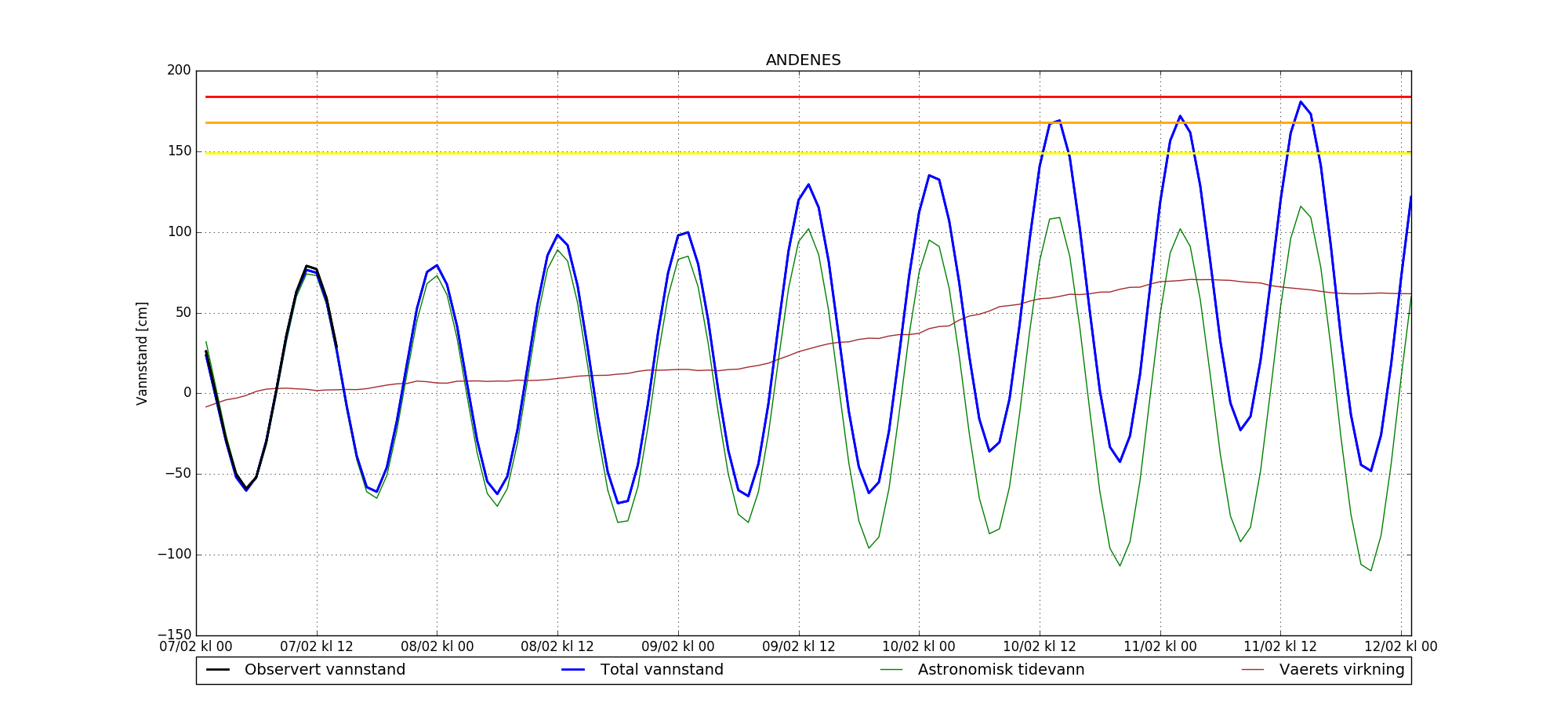Click the y-axis tick value −150
Image resolution: width=1568 pixels, height=706 pixels.
coord(173,635)
